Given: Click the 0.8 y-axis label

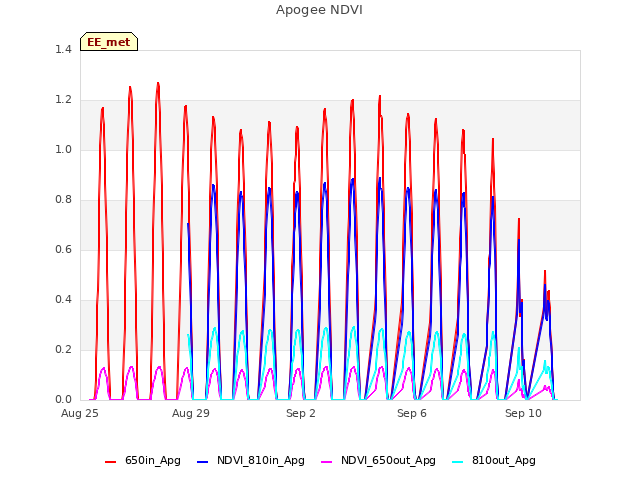Looking at the screenshot, I should click(x=63, y=200).
